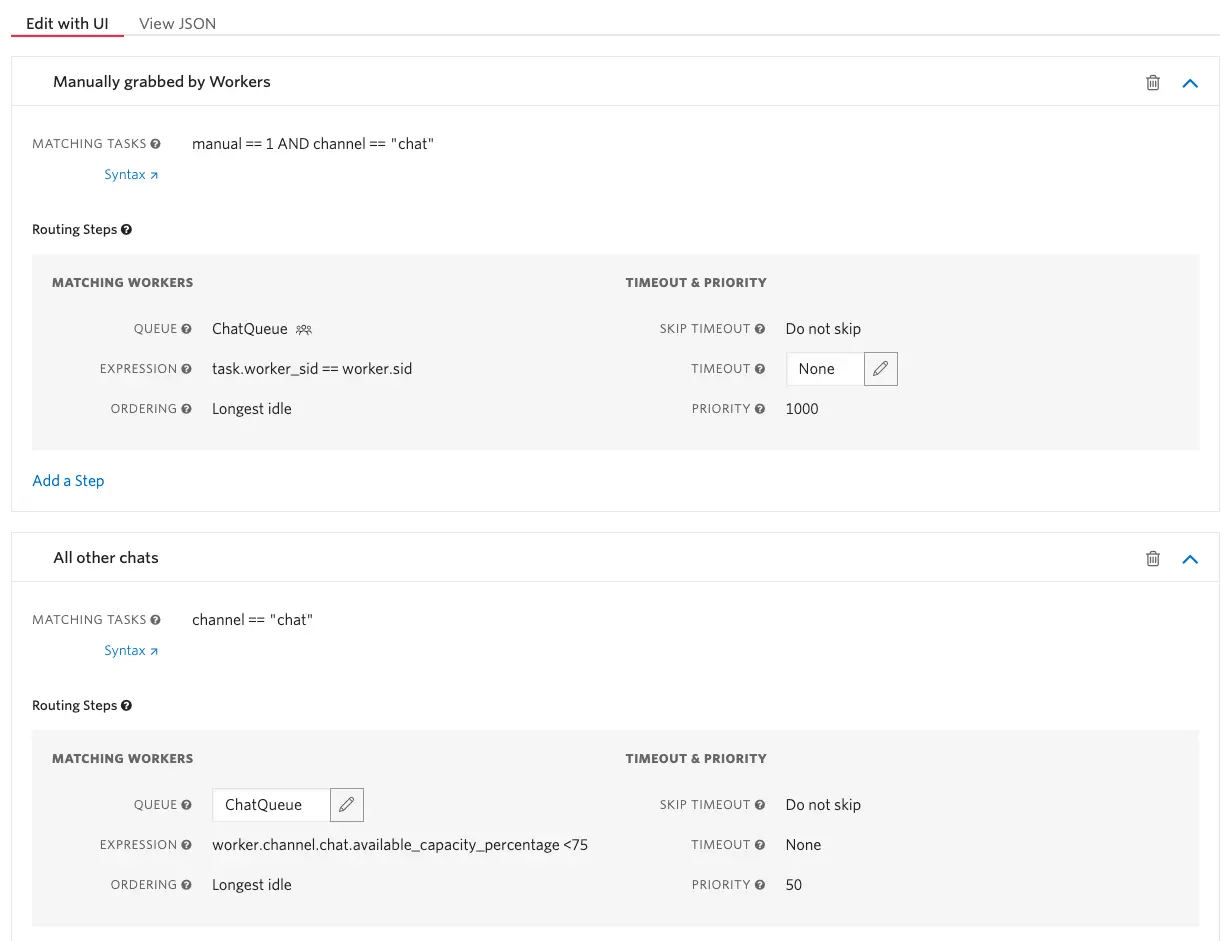Screen dimensions: 1231x941
Task: Delete the Manually grabbed by Workers filter
Action: point(1153,83)
